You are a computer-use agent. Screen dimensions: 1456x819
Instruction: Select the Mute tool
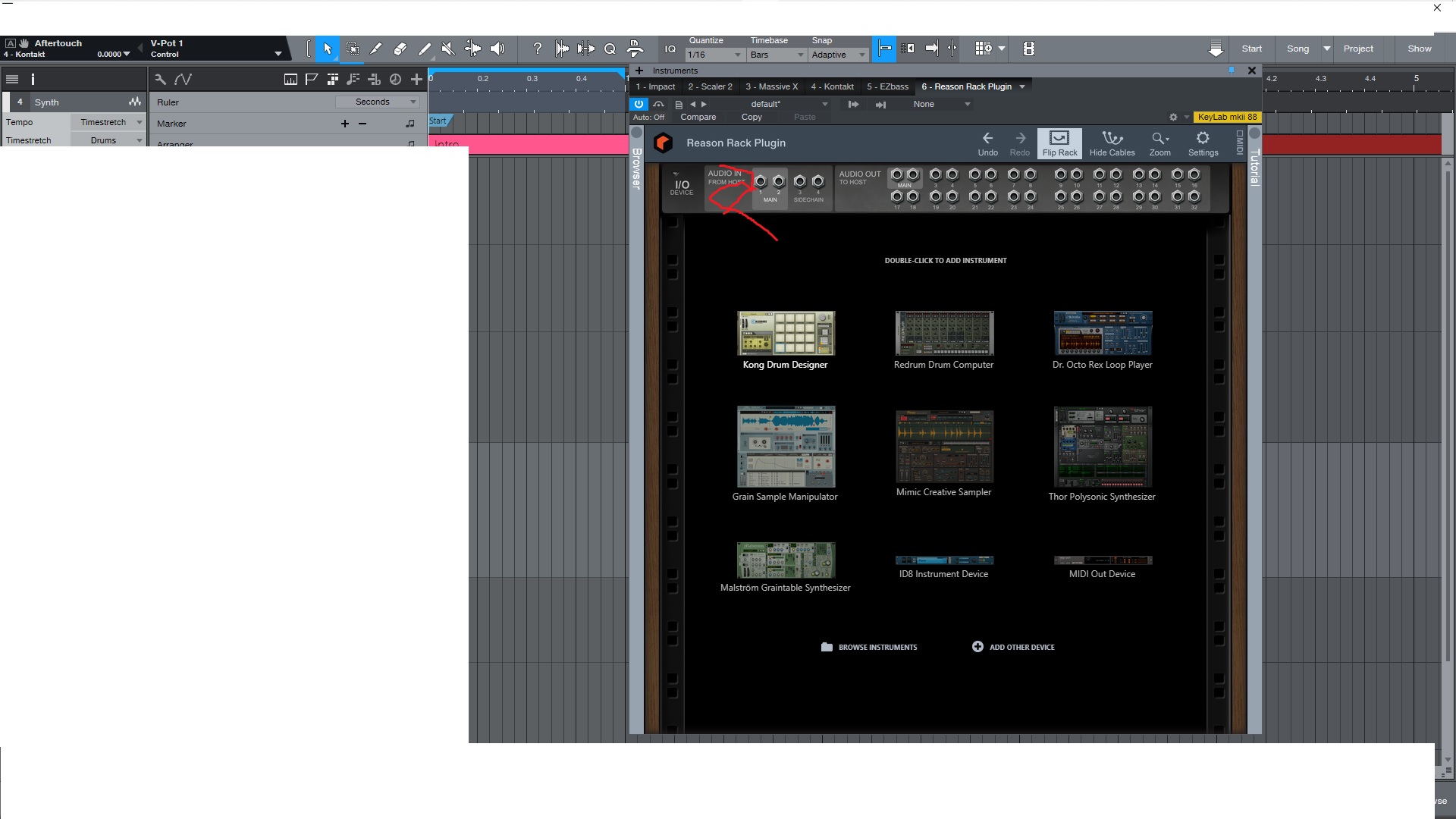click(448, 49)
